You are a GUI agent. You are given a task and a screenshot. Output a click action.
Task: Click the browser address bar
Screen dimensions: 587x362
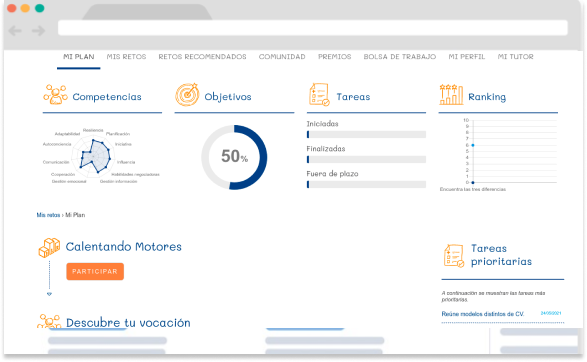313,28
